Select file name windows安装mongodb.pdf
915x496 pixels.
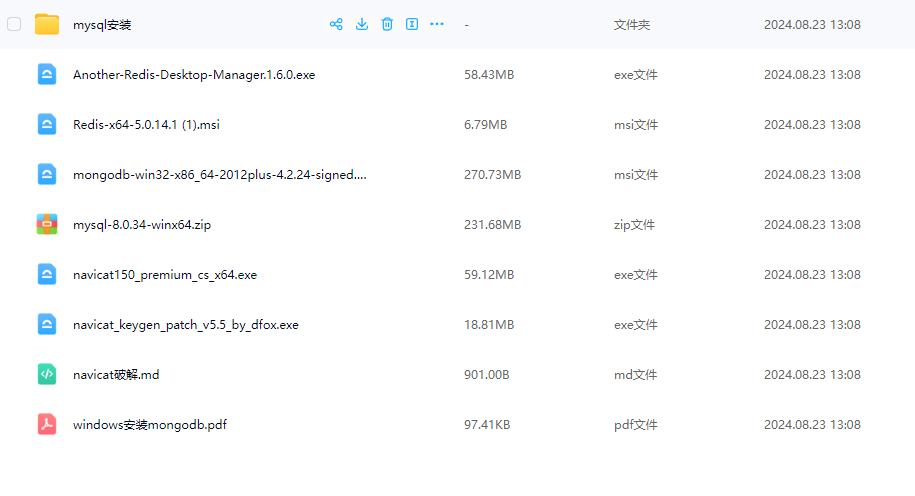tap(150, 425)
